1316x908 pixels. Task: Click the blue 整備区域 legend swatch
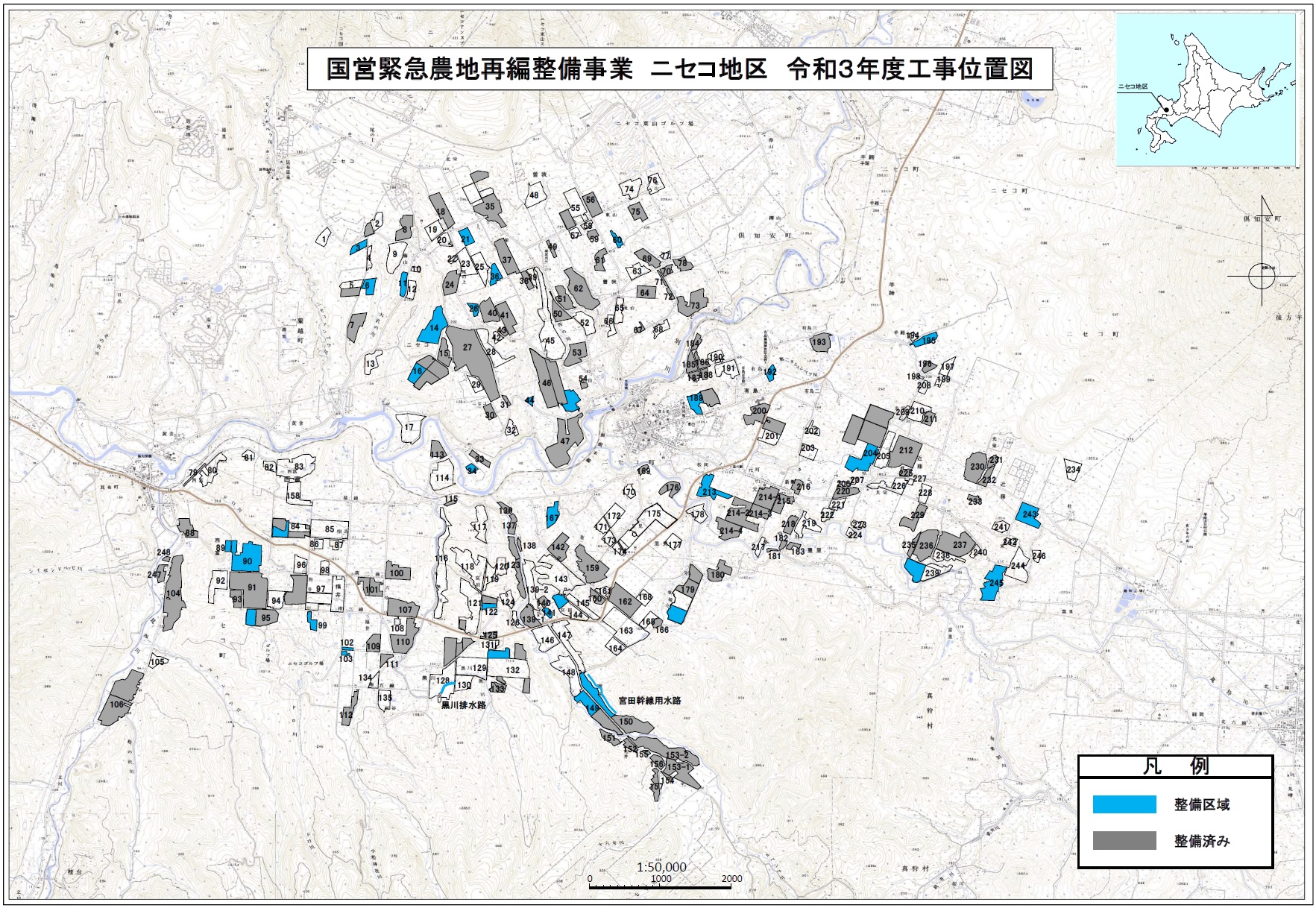tap(1124, 804)
